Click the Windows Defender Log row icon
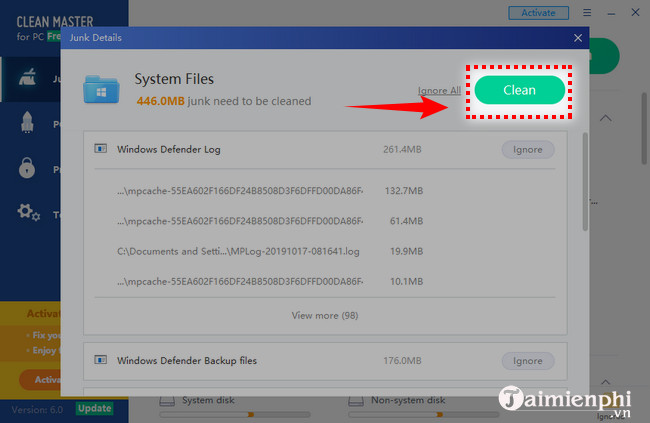650x423 pixels. coord(100,148)
